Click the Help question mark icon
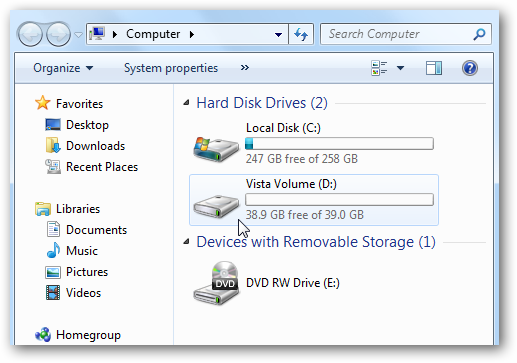The height and width of the screenshot is (363, 517). coord(470,68)
